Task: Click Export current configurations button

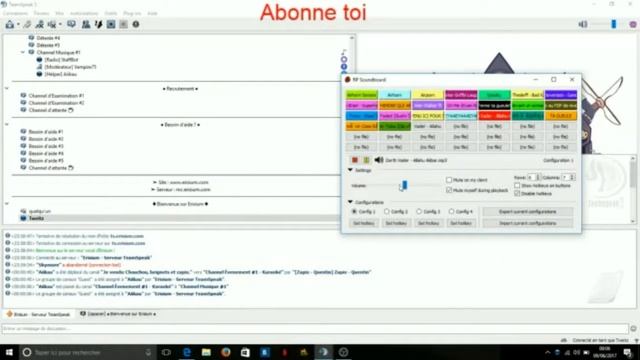Action: [527, 212]
